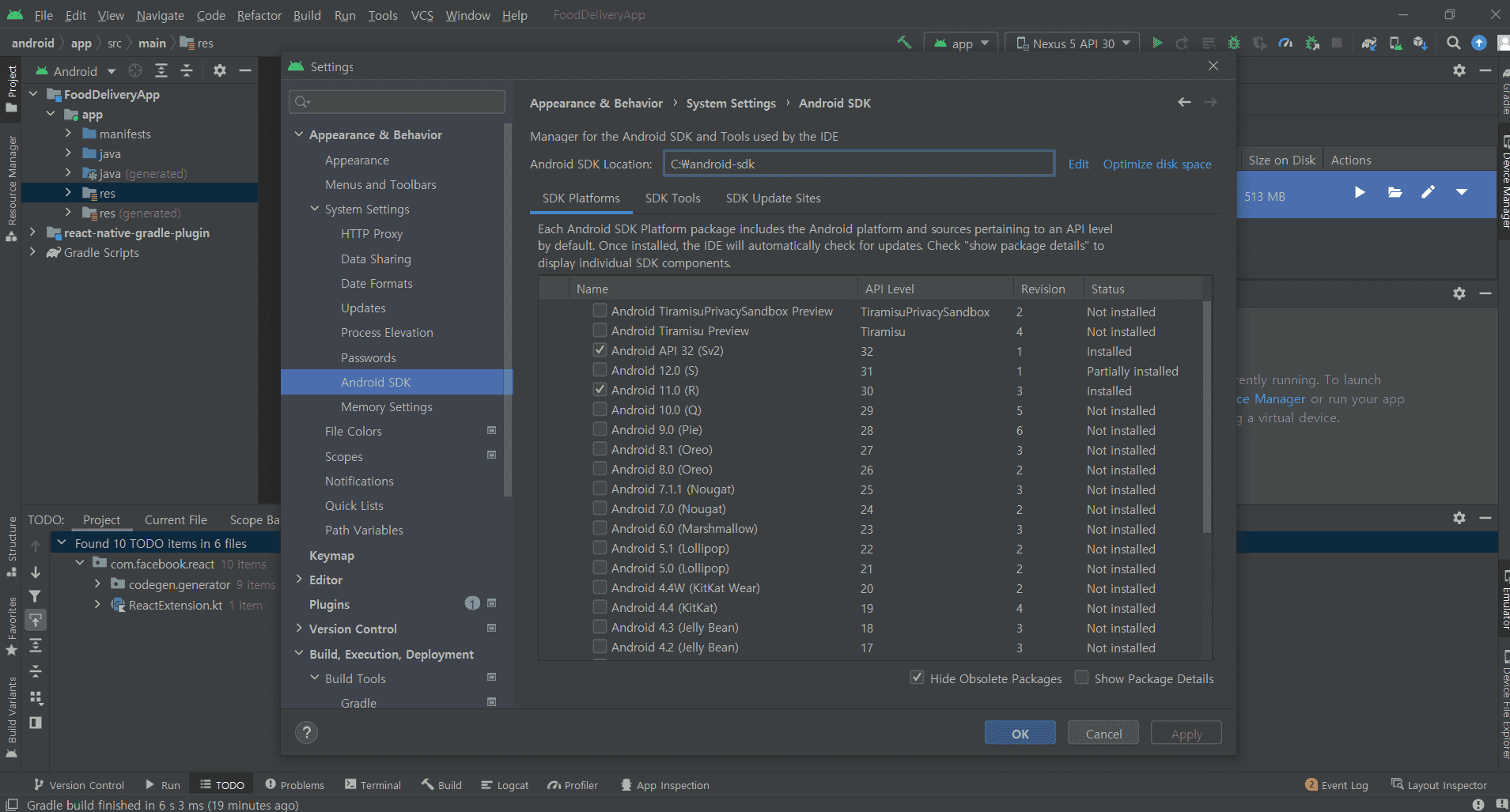Check Android 9.0 (Pie) platform

[600, 429]
